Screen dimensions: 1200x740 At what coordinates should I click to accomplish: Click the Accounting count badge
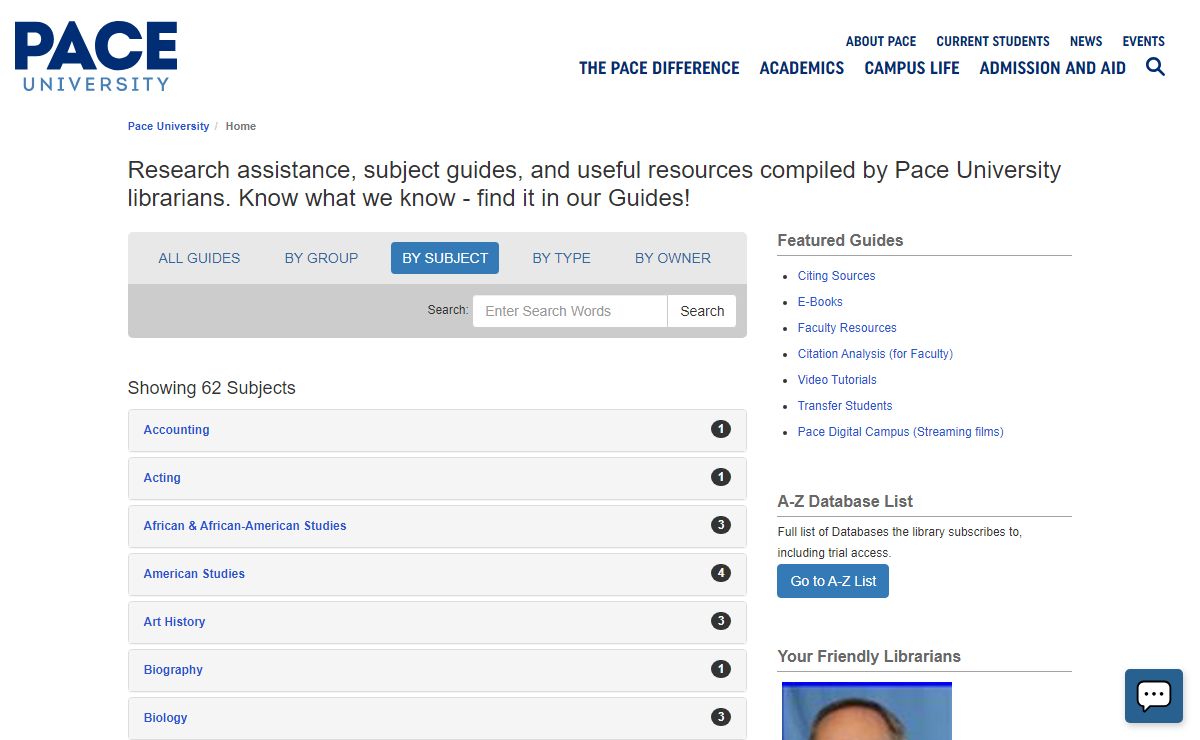721,429
